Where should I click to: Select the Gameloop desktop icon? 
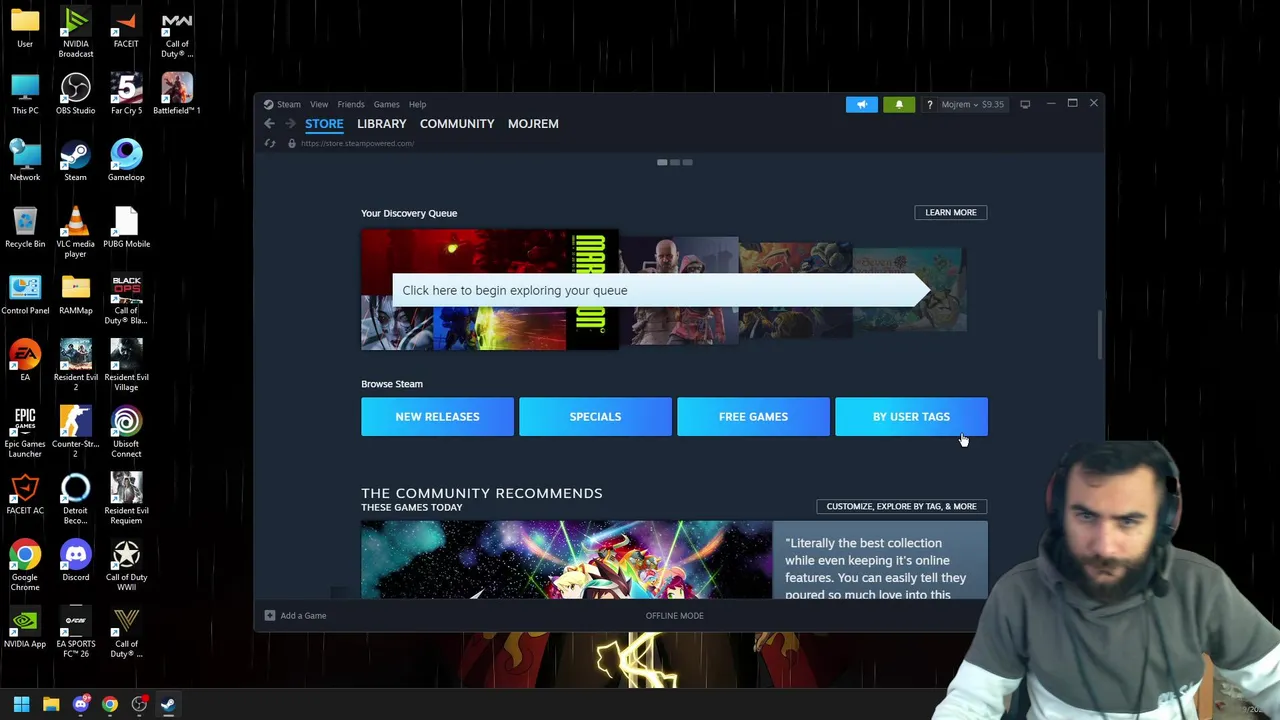[x=126, y=160]
